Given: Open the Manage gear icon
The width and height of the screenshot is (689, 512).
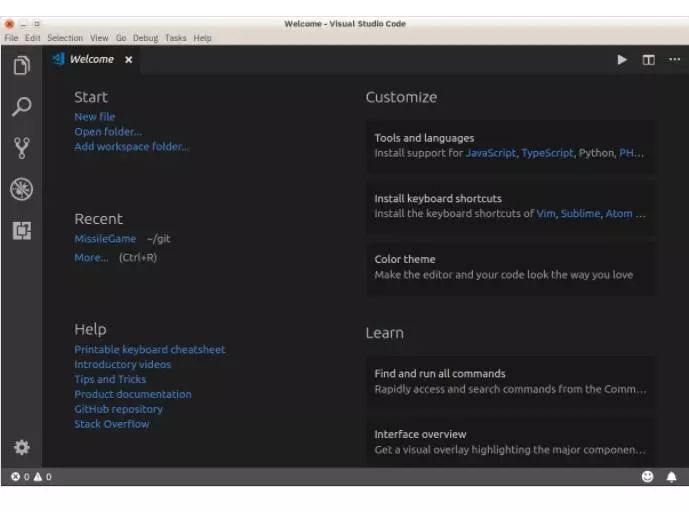Looking at the screenshot, I should pyautogui.click(x=22, y=447).
